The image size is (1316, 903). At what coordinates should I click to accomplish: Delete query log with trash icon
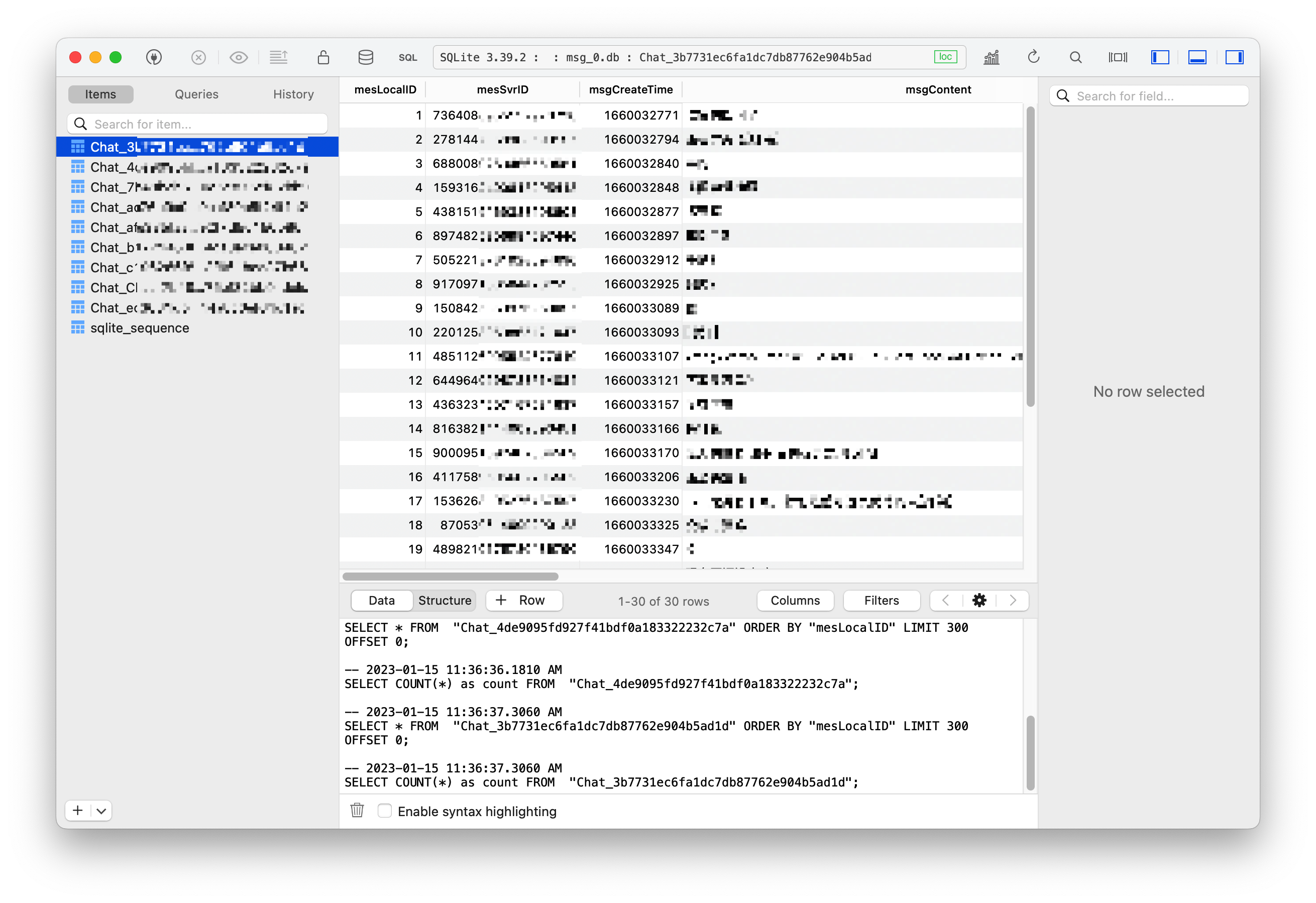(x=357, y=811)
